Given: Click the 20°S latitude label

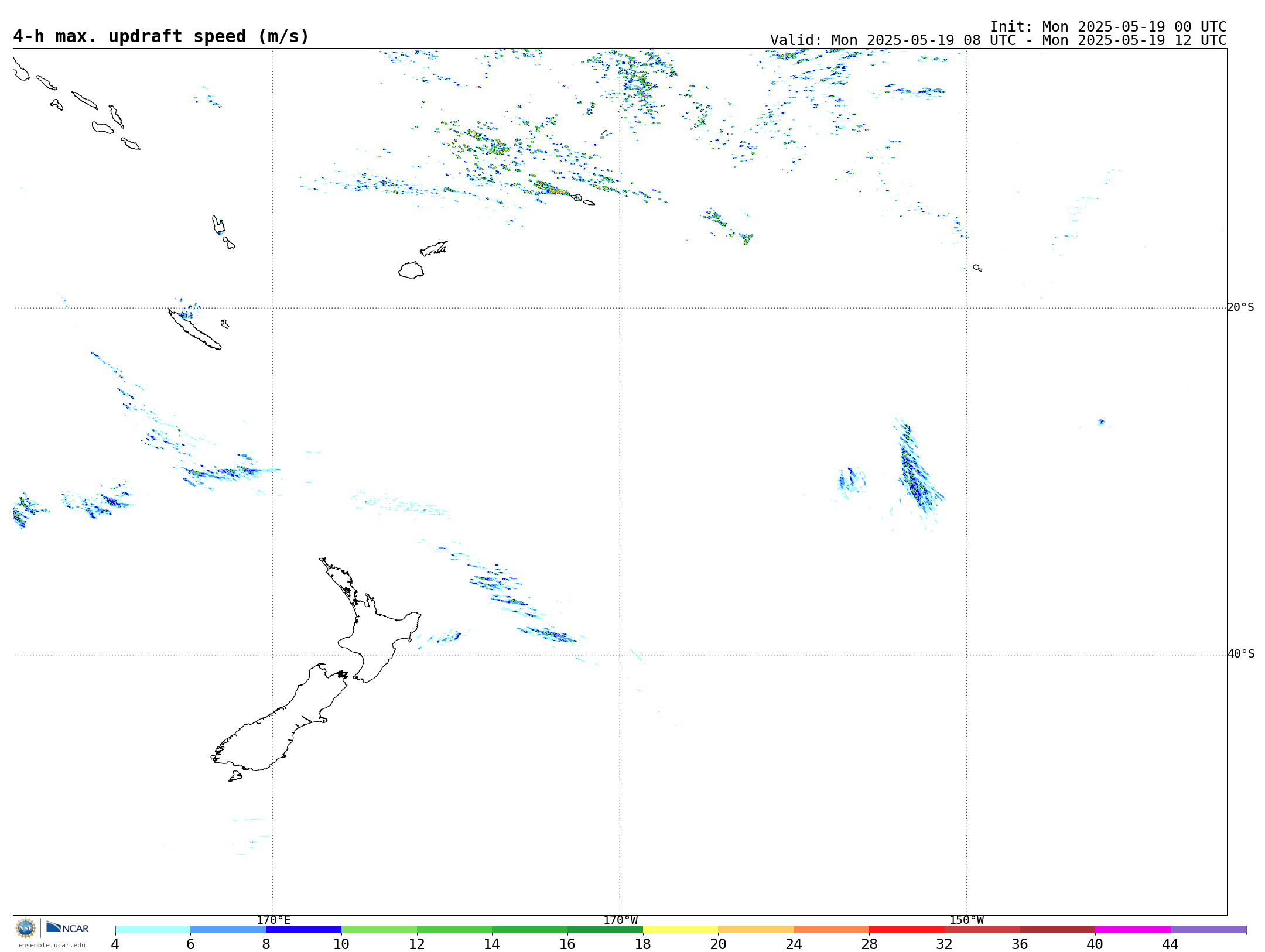Looking at the screenshot, I should 1240,307.
